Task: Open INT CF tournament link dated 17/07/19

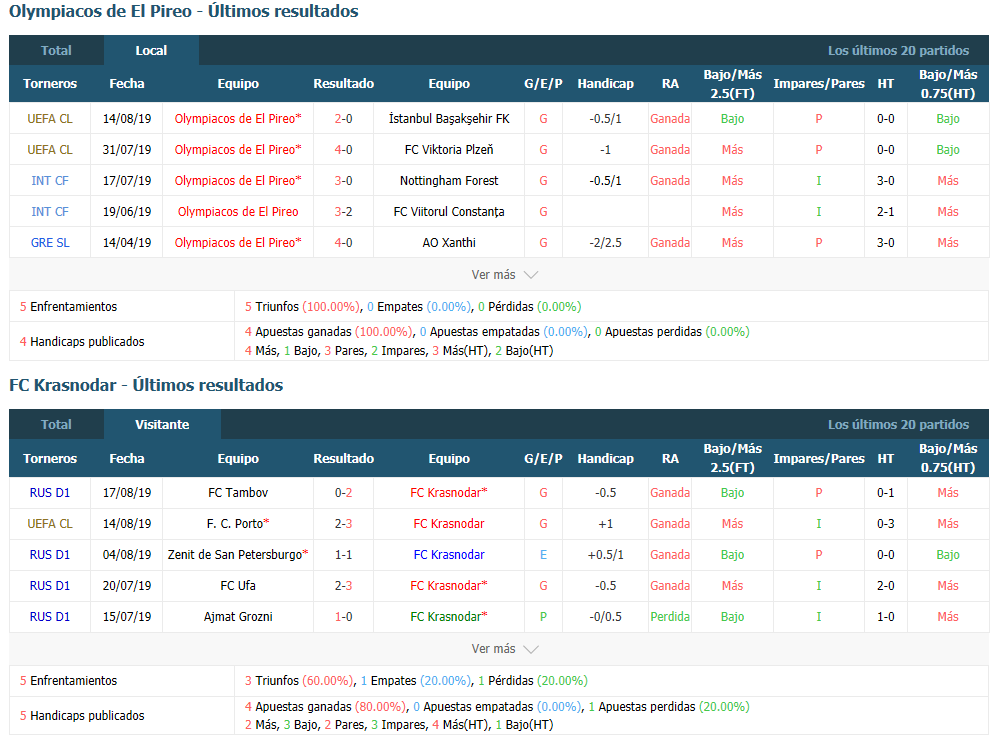Action: [x=50, y=181]
